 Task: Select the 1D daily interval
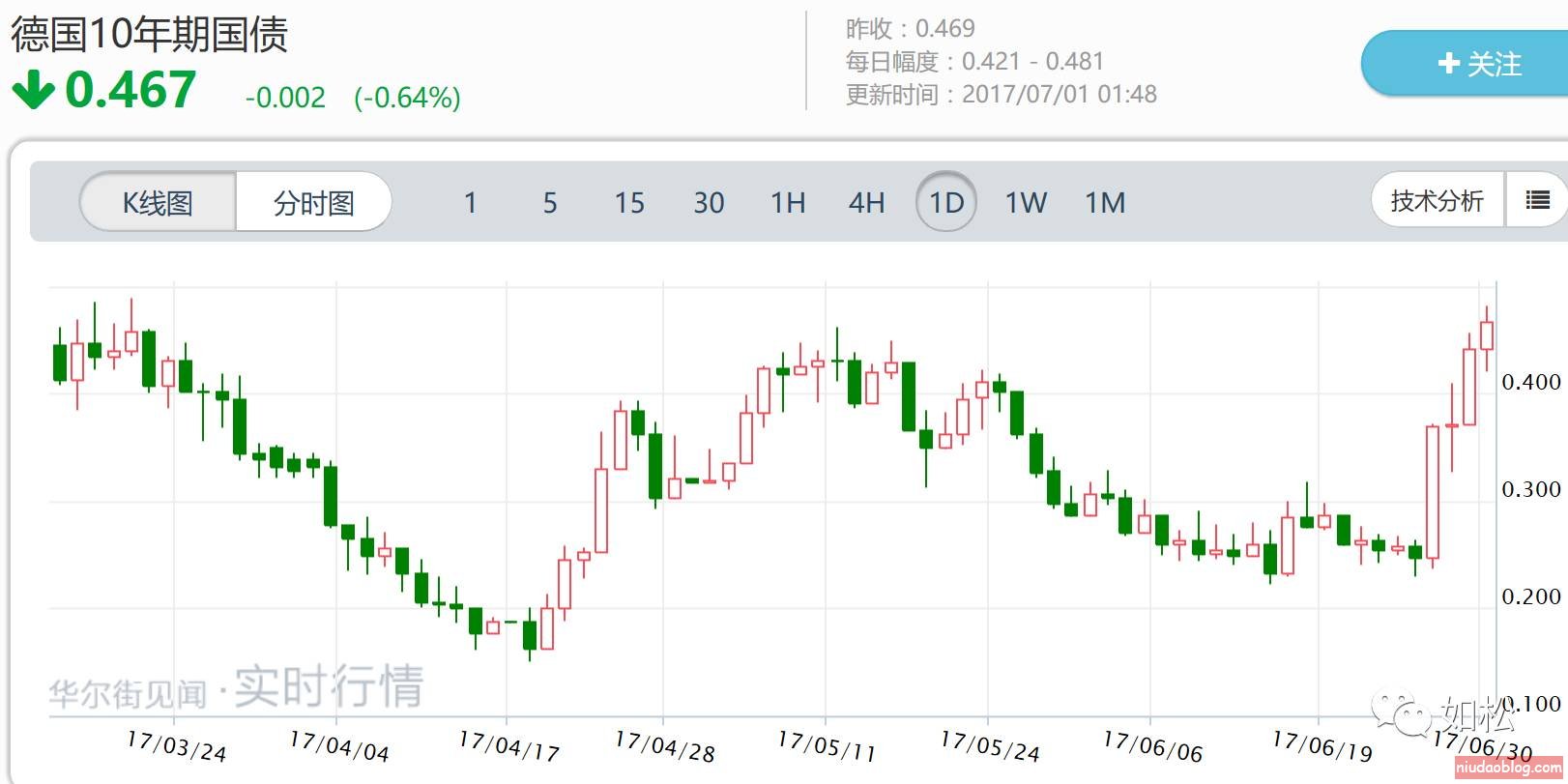[x=946, y=202]
